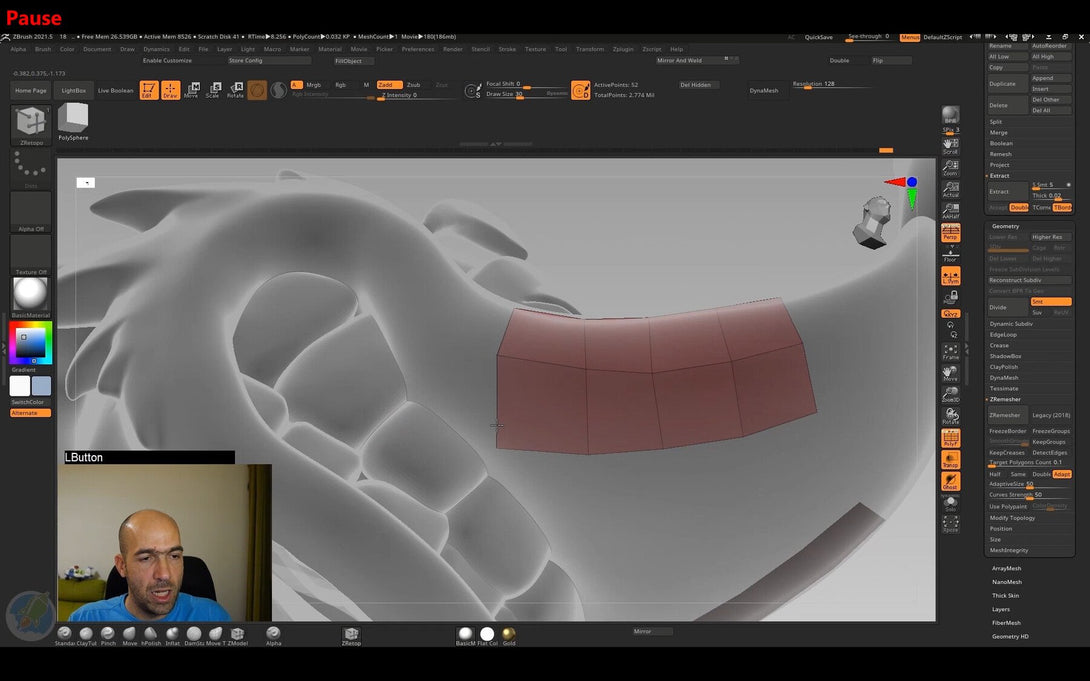Viewport: 1090px width, 681px height.
Task: Open the Preferences menu
Action: pos(418,49)
